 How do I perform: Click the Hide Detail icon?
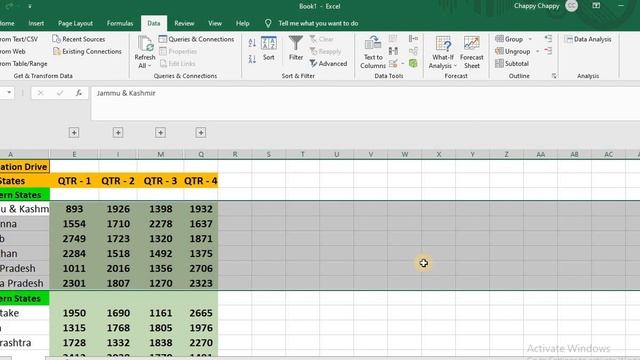click(x=548, y=51)
